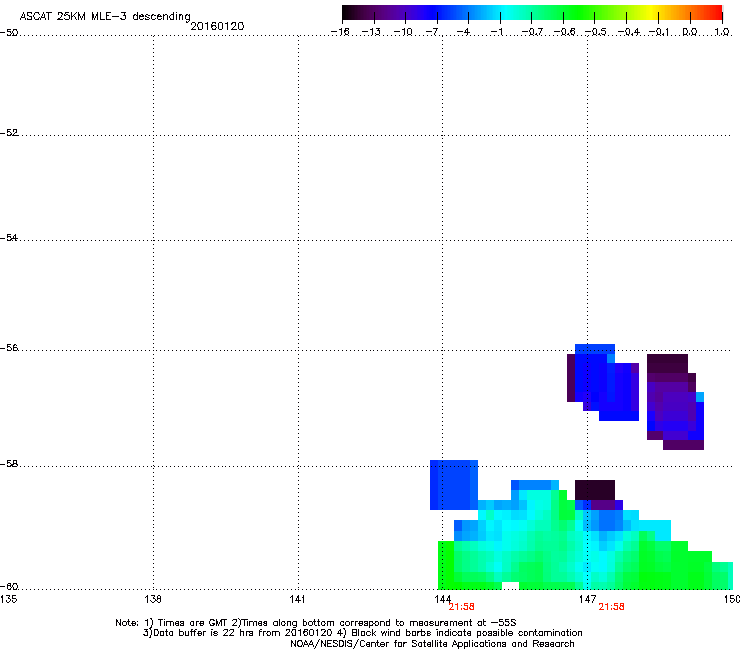Screen dimensions: 740x650
Task: Click the dark black data block near 147, -58.3
Action: pos(595,490)
